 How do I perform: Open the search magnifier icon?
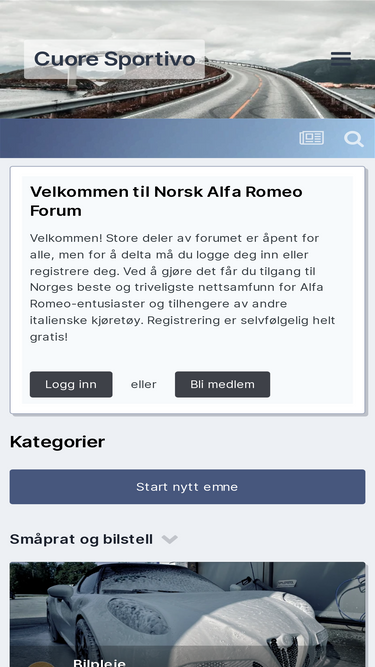[354, 139]
